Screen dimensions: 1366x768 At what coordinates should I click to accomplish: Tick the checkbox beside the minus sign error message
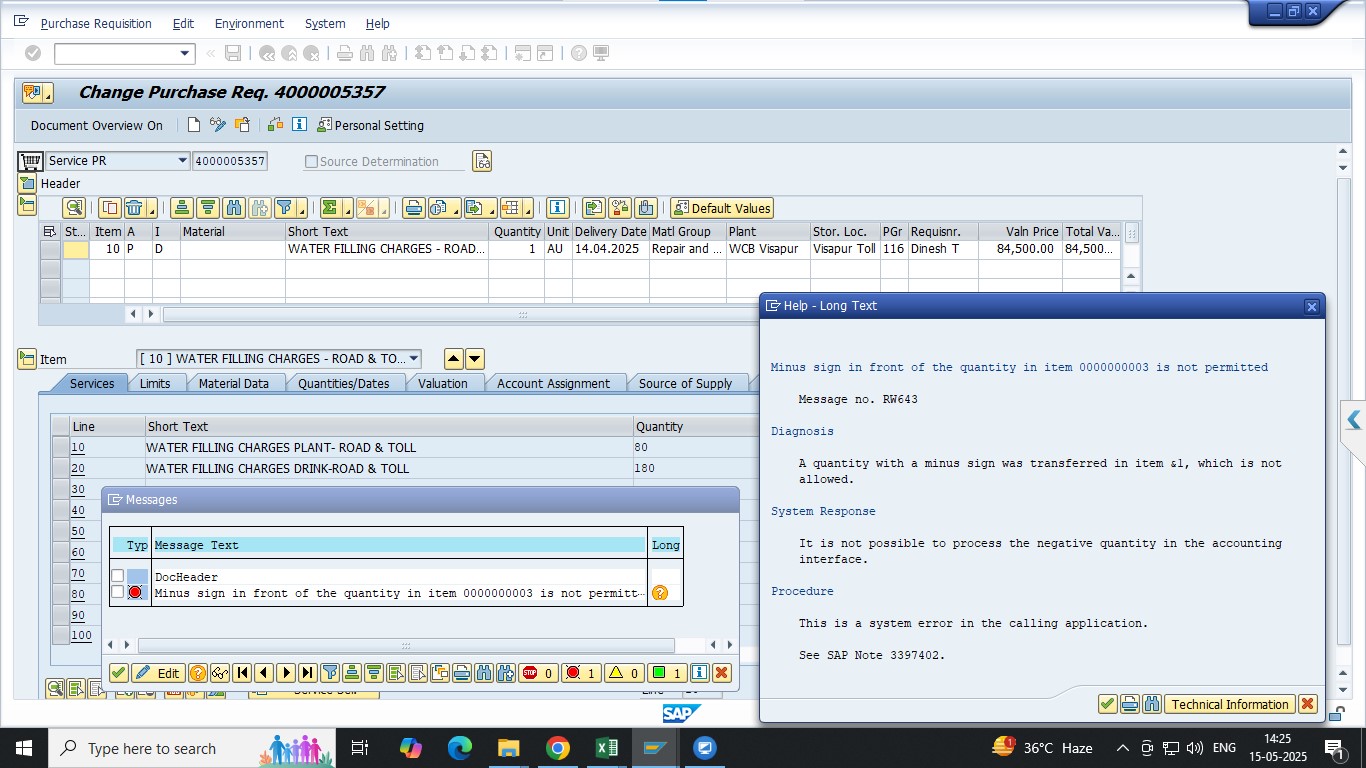pyautogui.click(x=118, y=592)
